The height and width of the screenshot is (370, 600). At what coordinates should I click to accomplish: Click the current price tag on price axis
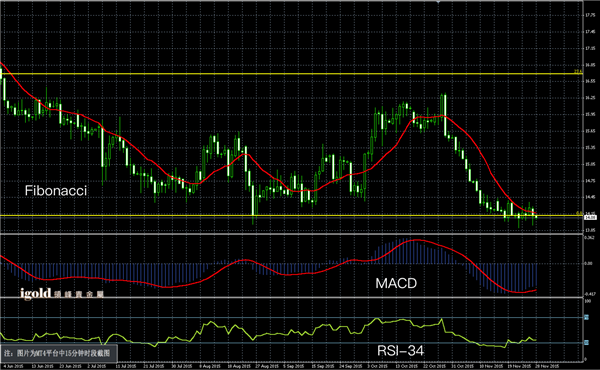pos(590,217)
